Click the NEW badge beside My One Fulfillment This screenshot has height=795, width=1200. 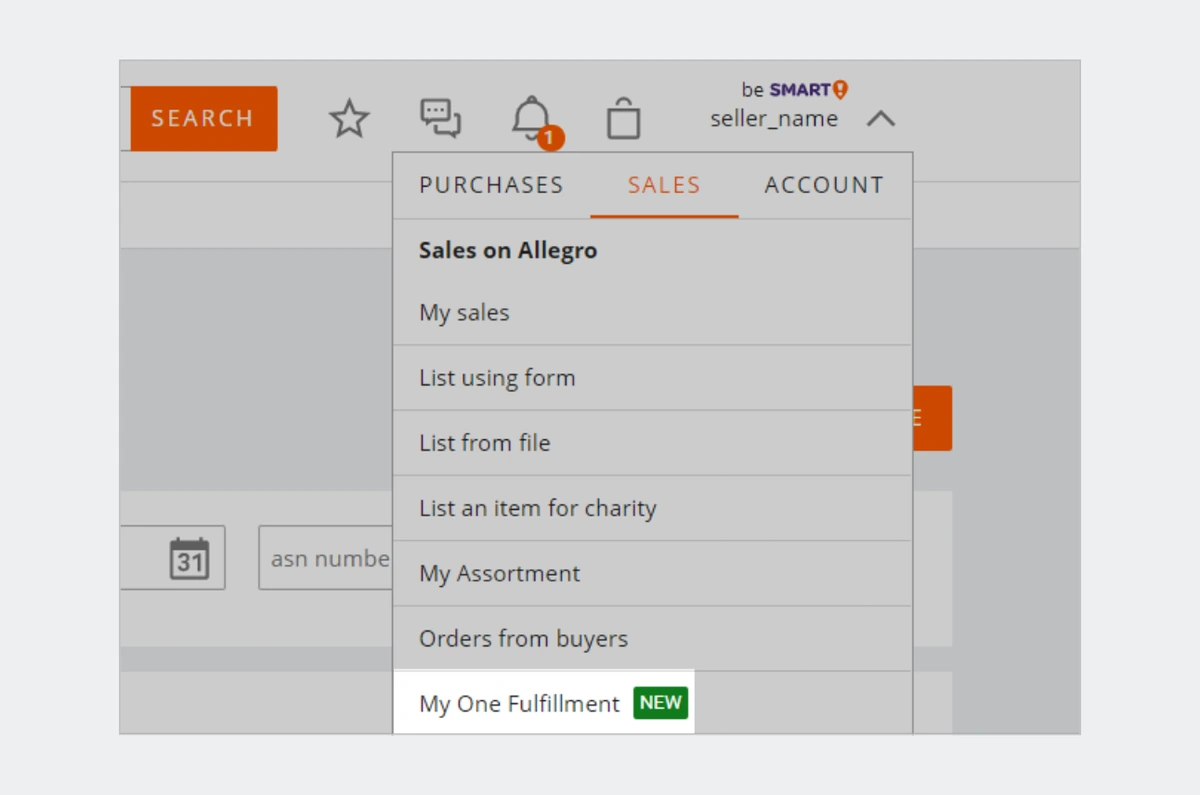tap(660, 703)
